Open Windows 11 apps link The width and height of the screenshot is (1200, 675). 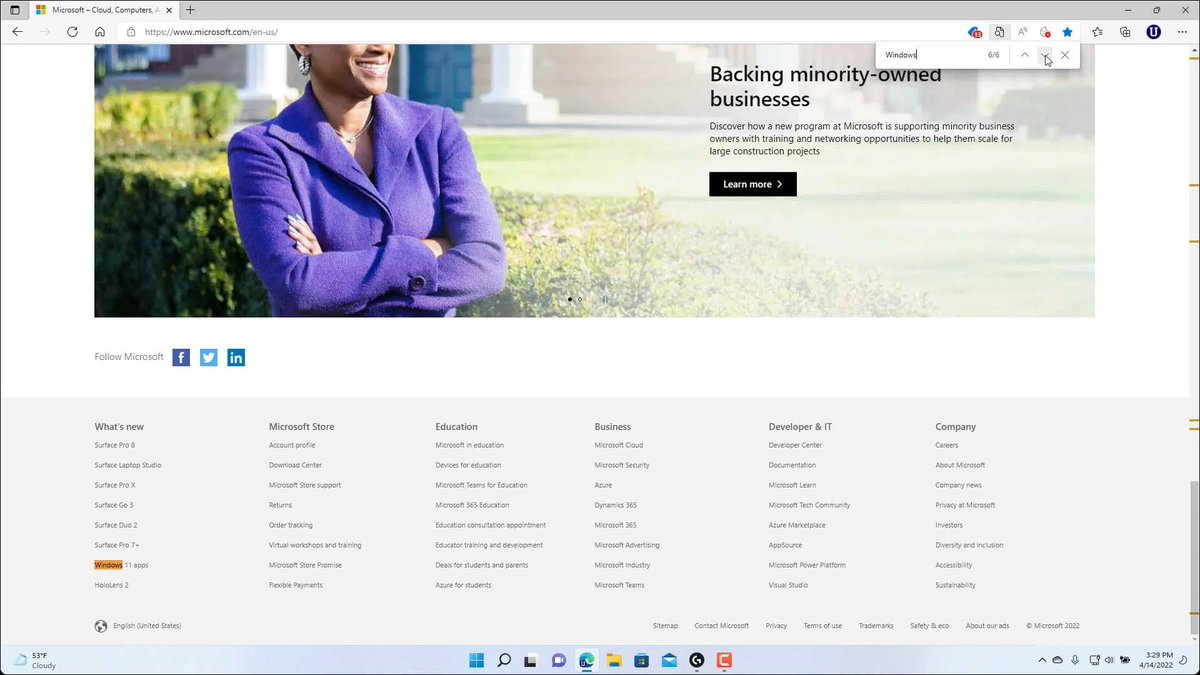click(121, 565)
